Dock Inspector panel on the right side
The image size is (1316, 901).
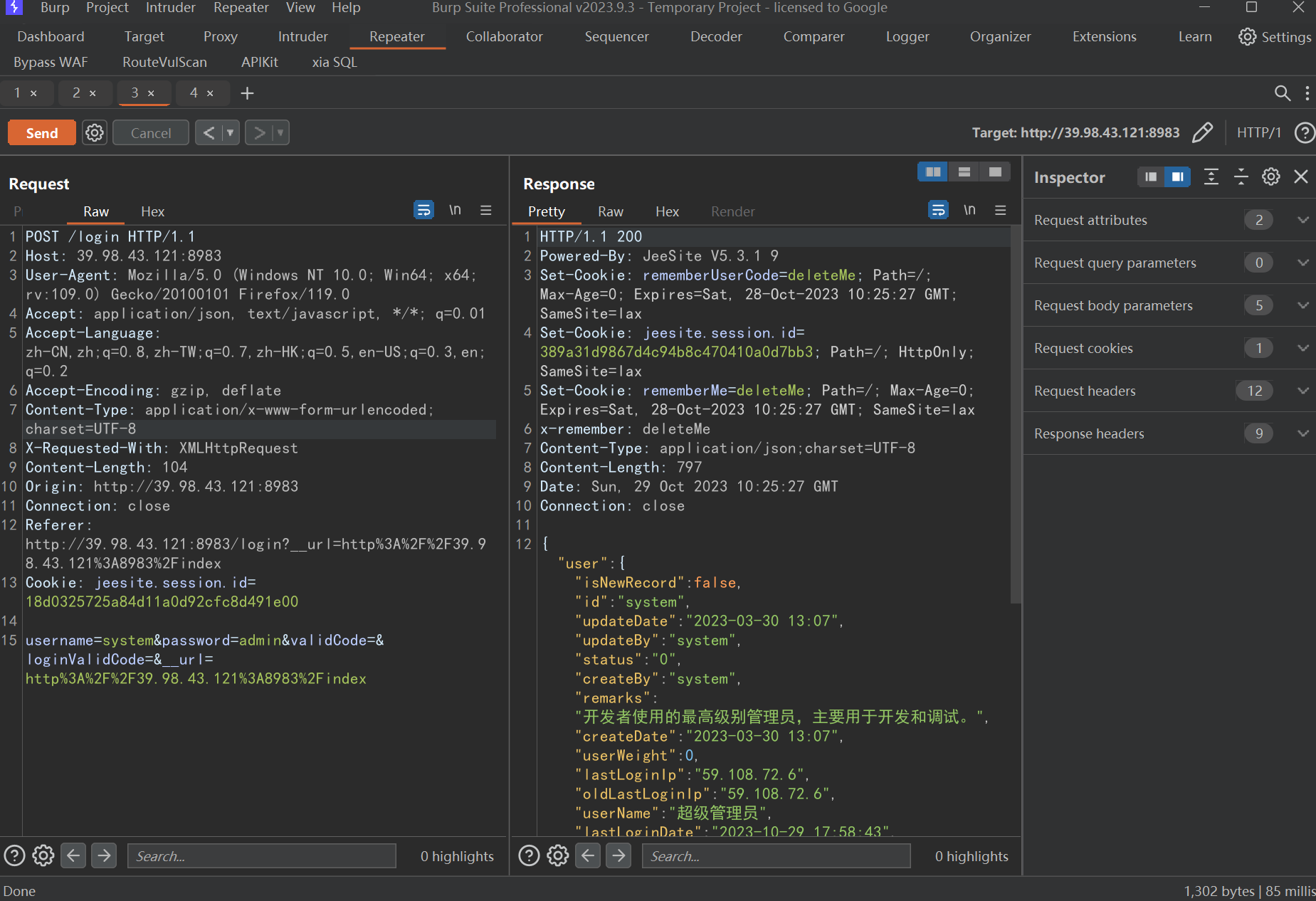click(x=1178, y=177)
